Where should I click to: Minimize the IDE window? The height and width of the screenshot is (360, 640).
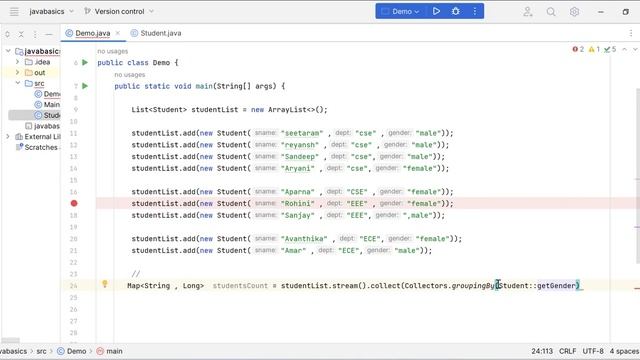pyautogui.click(x=601, y=12)
